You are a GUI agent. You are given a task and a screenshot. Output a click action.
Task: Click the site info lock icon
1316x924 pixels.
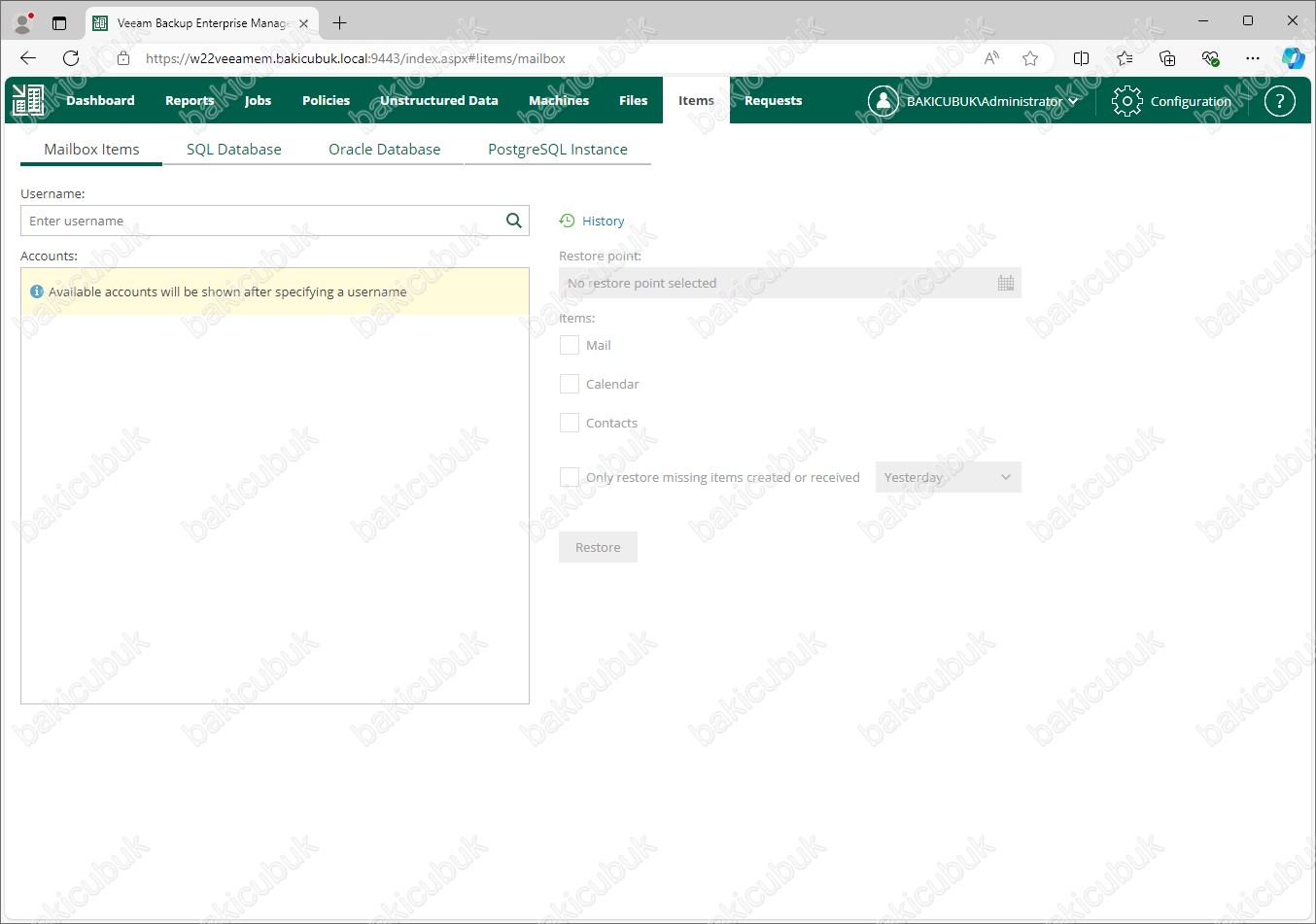pyautogui.click(x=123, y=58)
